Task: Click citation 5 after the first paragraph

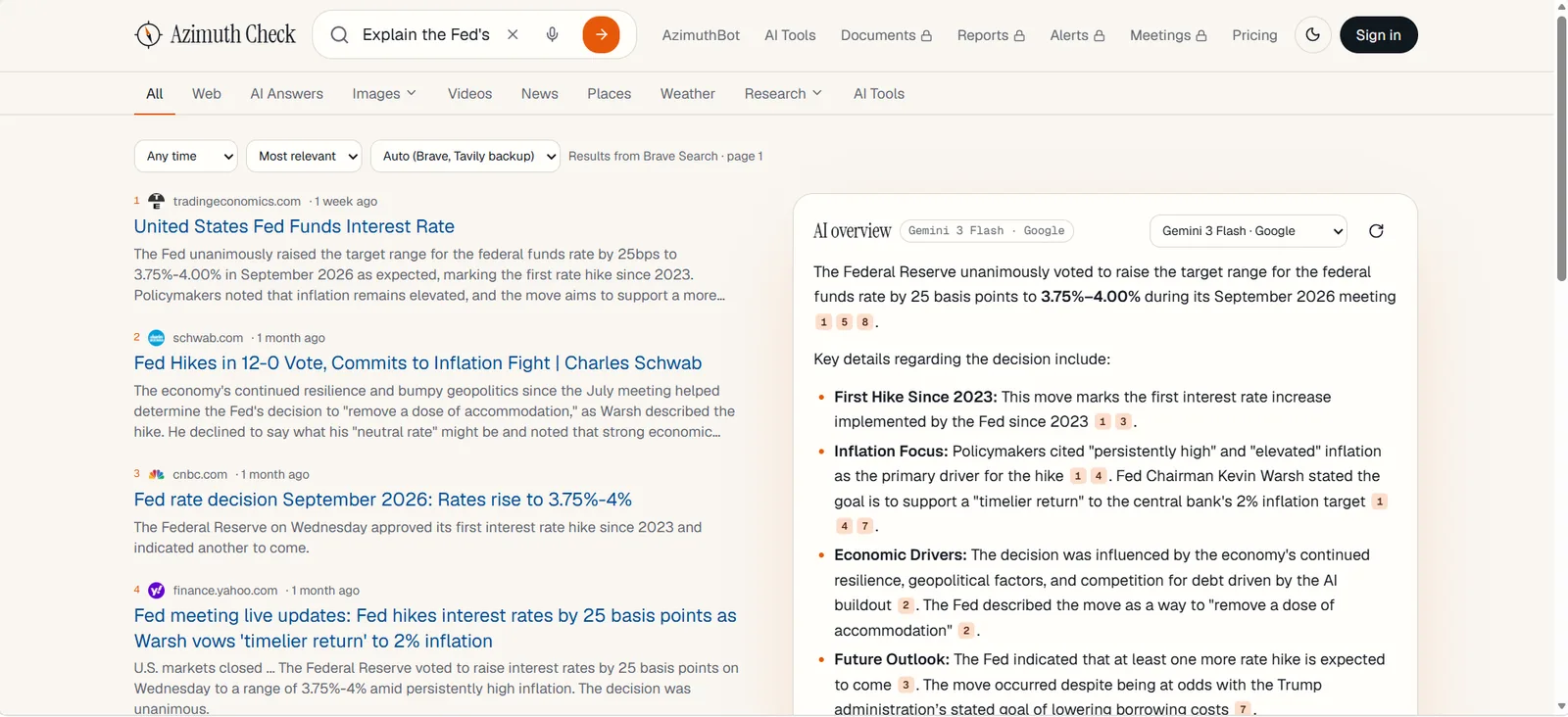Action: point(844,322)
